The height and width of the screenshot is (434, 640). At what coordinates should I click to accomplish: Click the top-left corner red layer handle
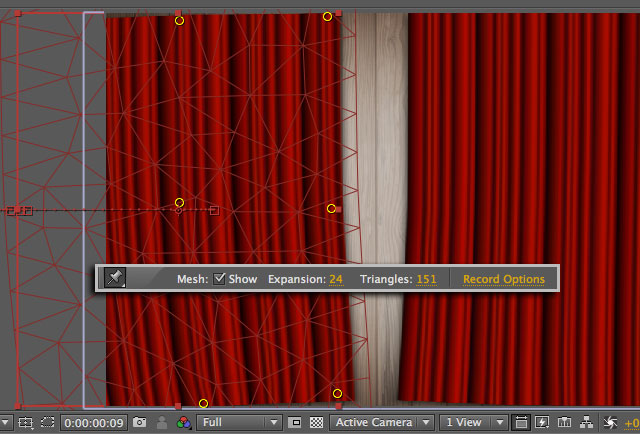(18, 13)
